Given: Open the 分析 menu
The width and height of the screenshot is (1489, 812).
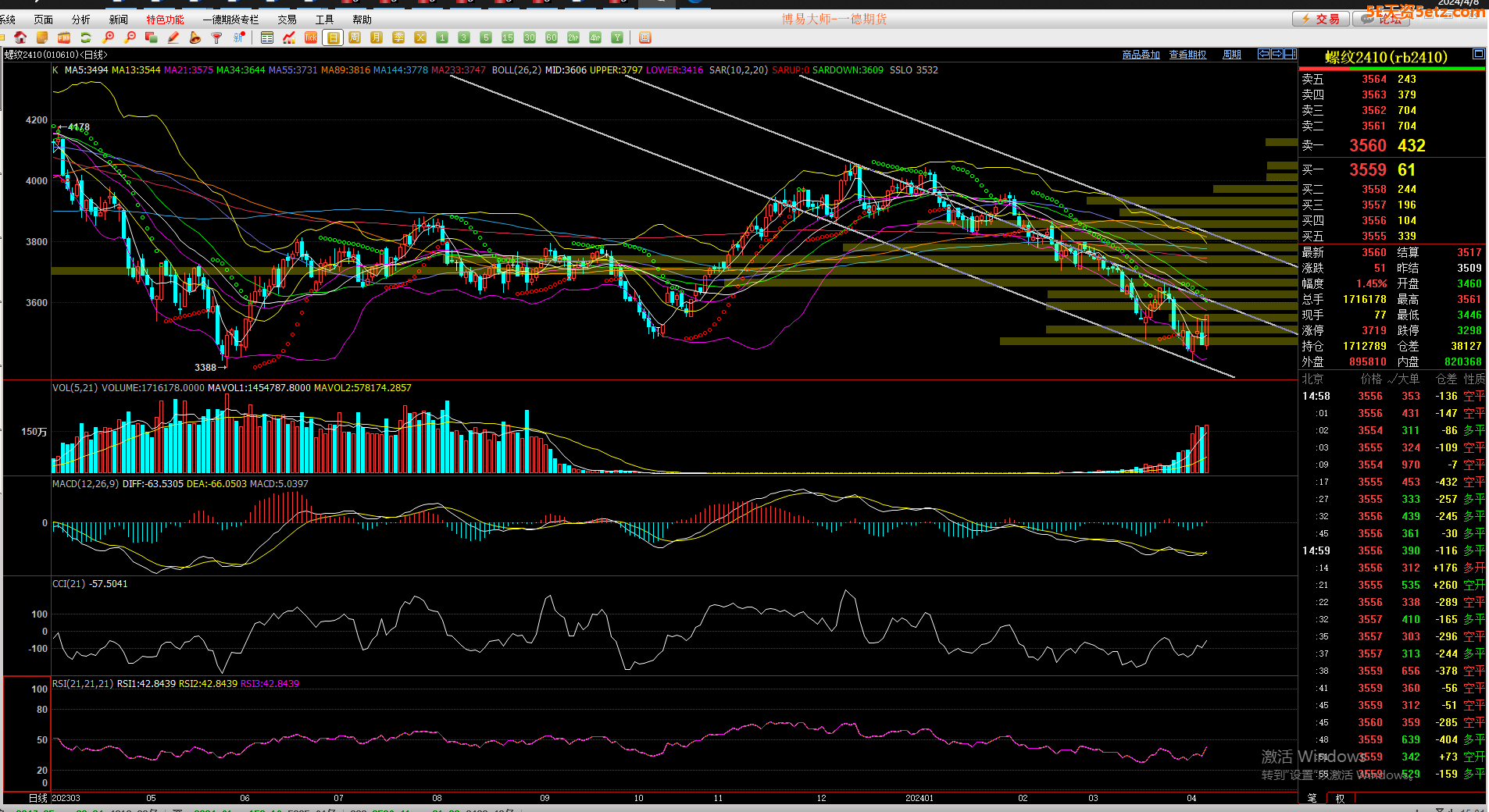Looking at the screenshot, I should [x=80, y=20].
